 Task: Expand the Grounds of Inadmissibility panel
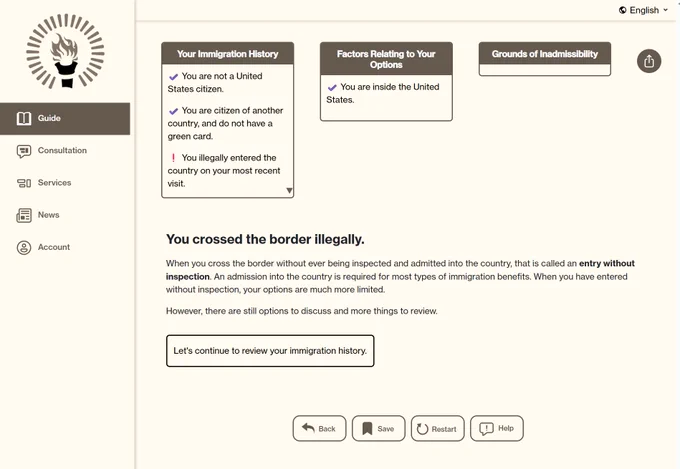(545, 59)
